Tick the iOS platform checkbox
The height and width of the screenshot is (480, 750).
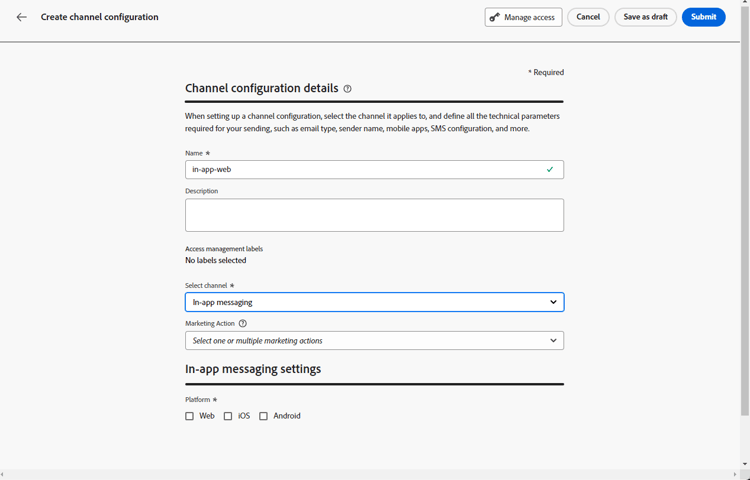[x=228, y=416]
